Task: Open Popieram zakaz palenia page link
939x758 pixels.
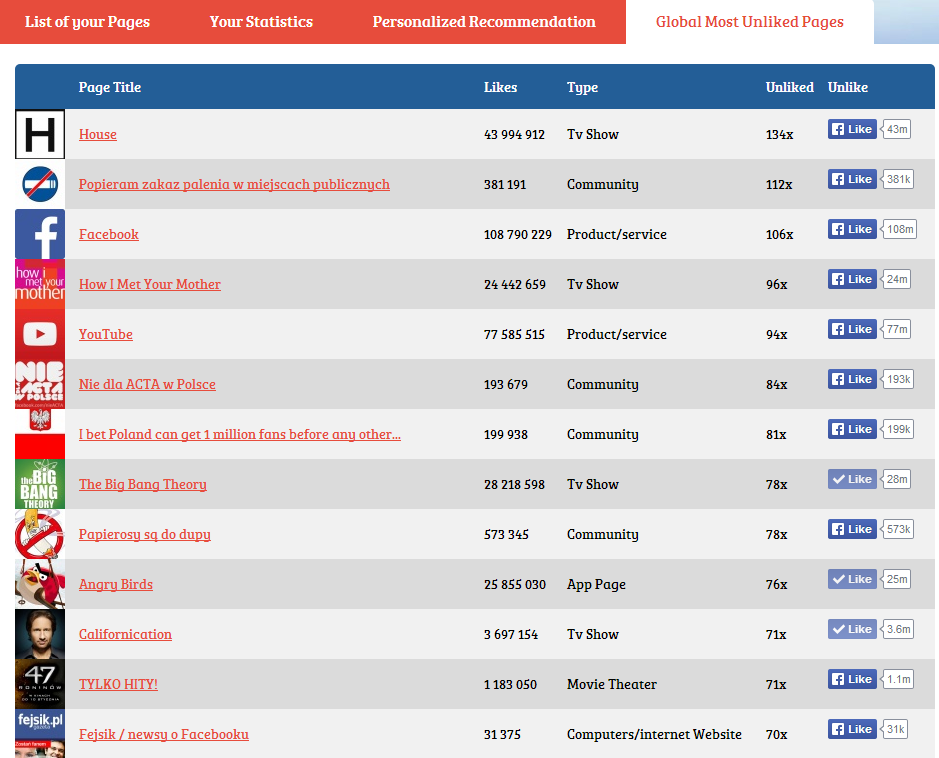Action: coord(234,184)
